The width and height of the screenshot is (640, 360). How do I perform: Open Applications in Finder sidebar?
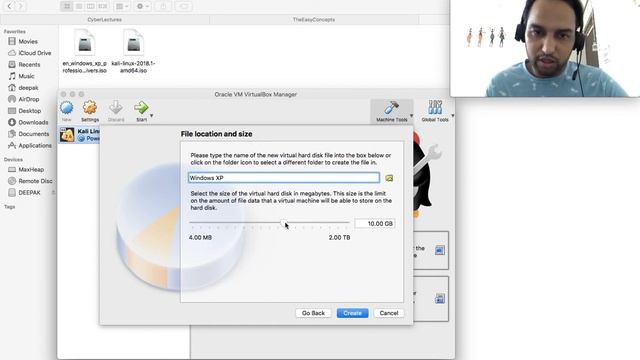[x=35, y=145]
